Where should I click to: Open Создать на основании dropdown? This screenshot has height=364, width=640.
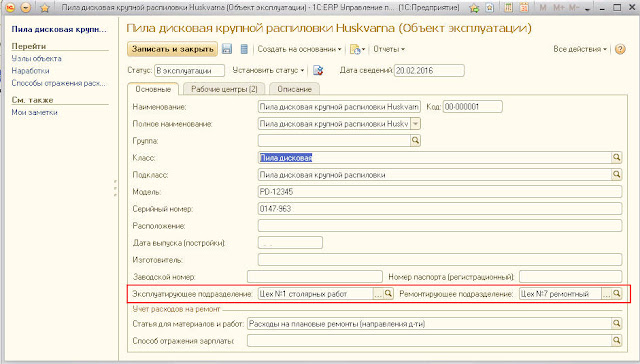[x=299, y=49]
